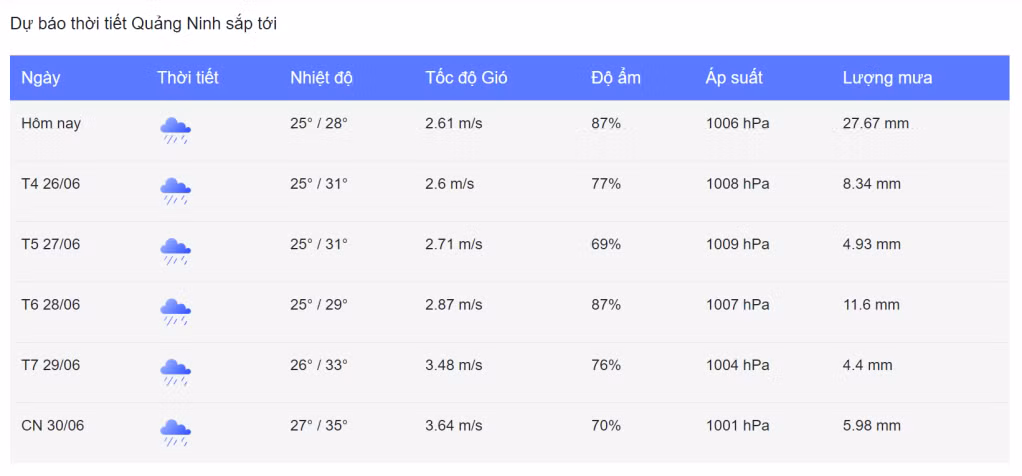Select the CN 30/06 date cell

(53, 426)
